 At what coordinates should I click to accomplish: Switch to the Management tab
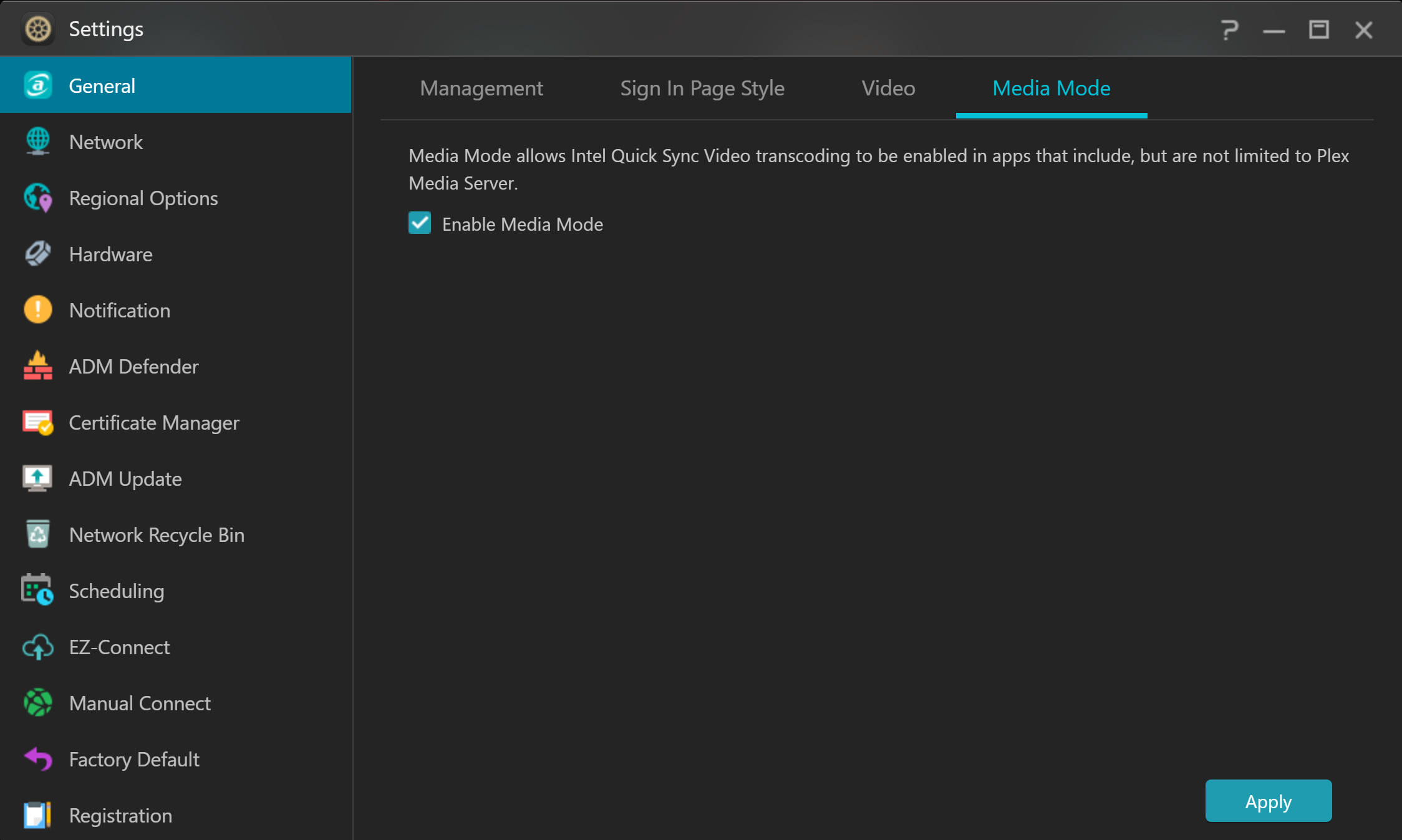[481, 89]
